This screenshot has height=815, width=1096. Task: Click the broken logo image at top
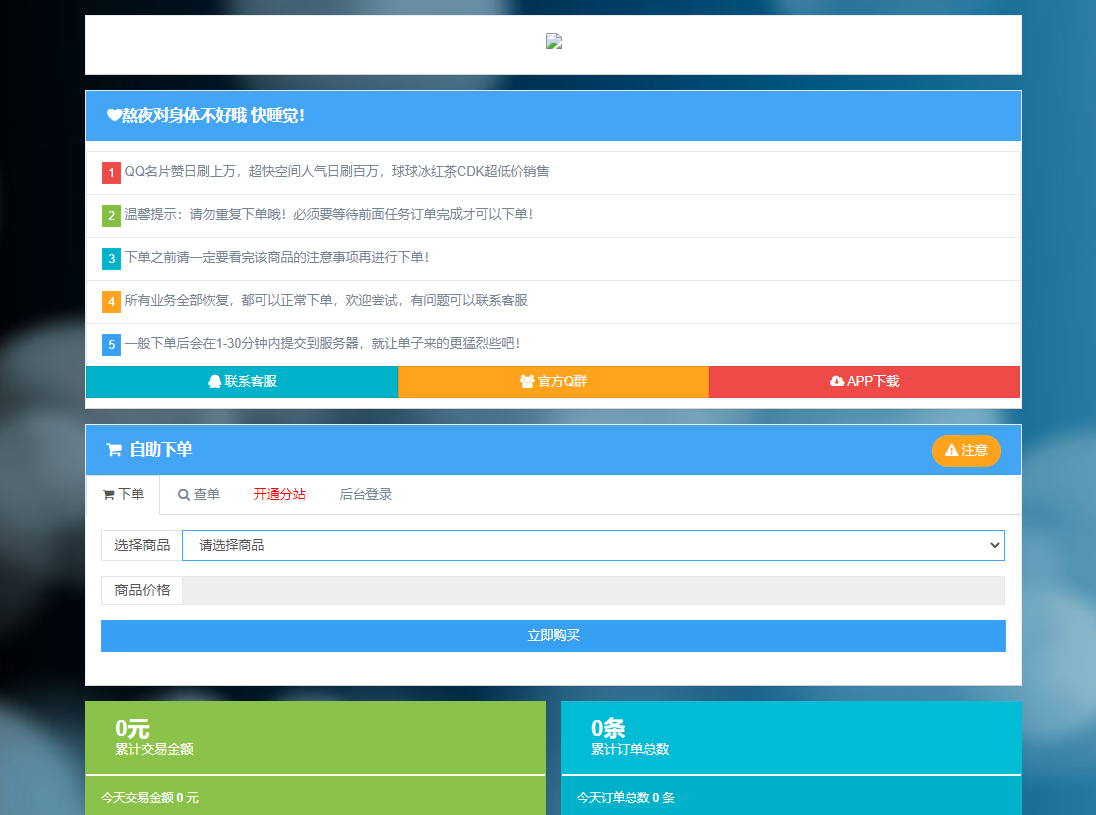554,42
